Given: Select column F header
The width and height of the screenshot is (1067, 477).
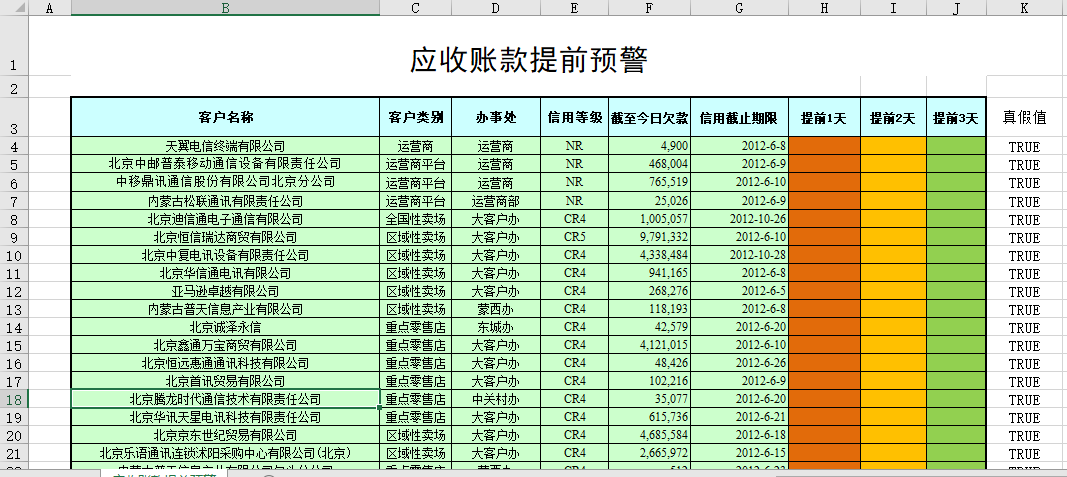Looking at the screenshot, I should 649,8.
